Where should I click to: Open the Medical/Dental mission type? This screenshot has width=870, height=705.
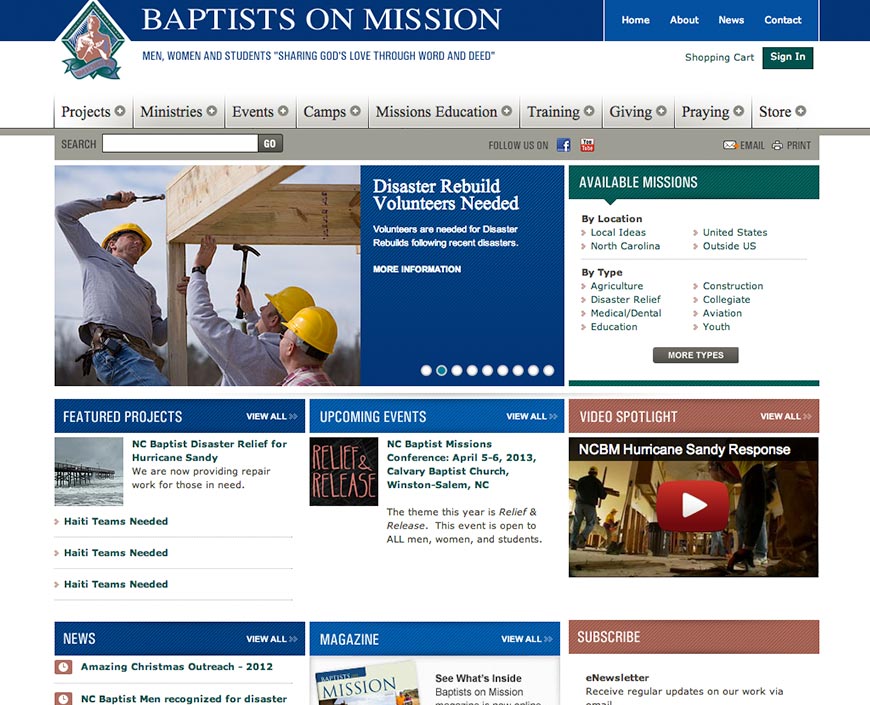pos(626,313)
